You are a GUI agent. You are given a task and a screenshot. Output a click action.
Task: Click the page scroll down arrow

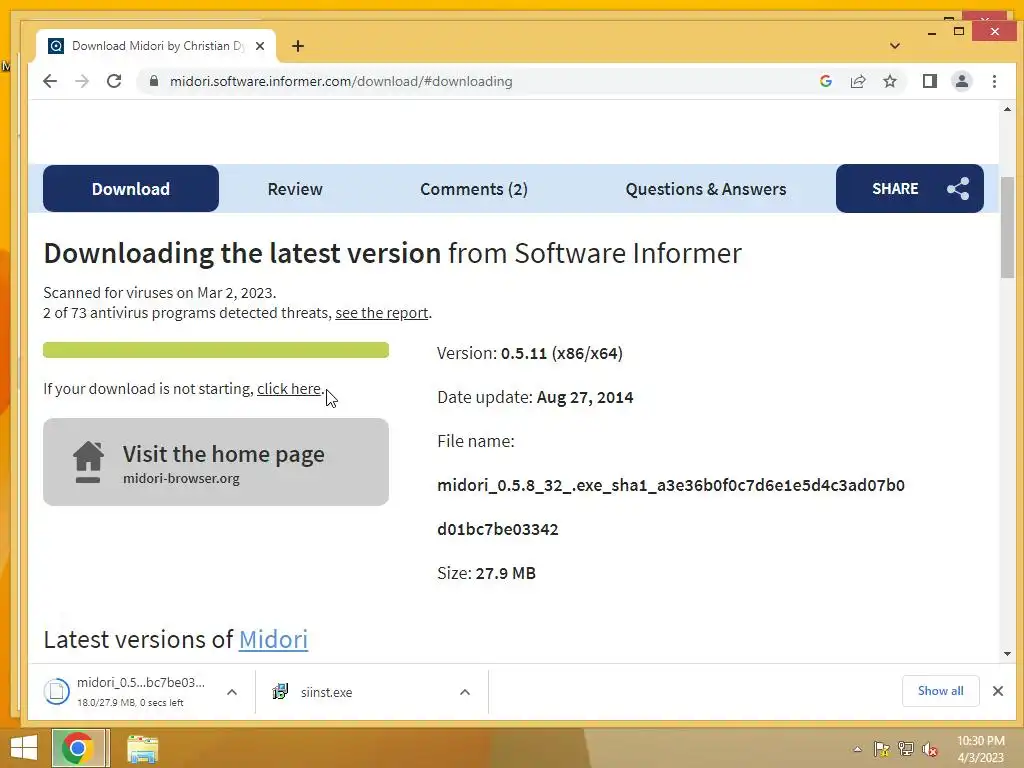tap(1007, 654)
